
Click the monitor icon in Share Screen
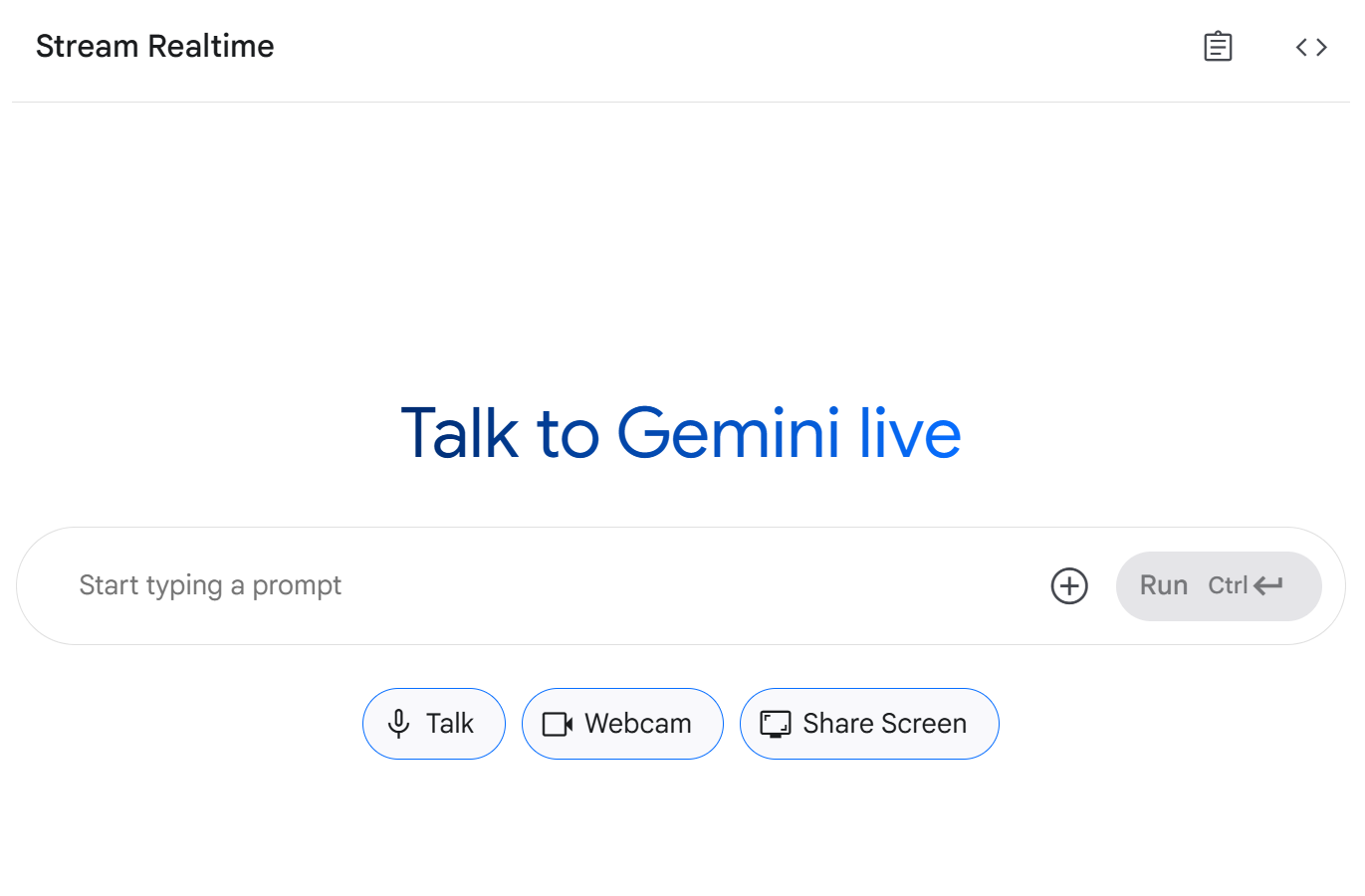(x=775, y=724)
